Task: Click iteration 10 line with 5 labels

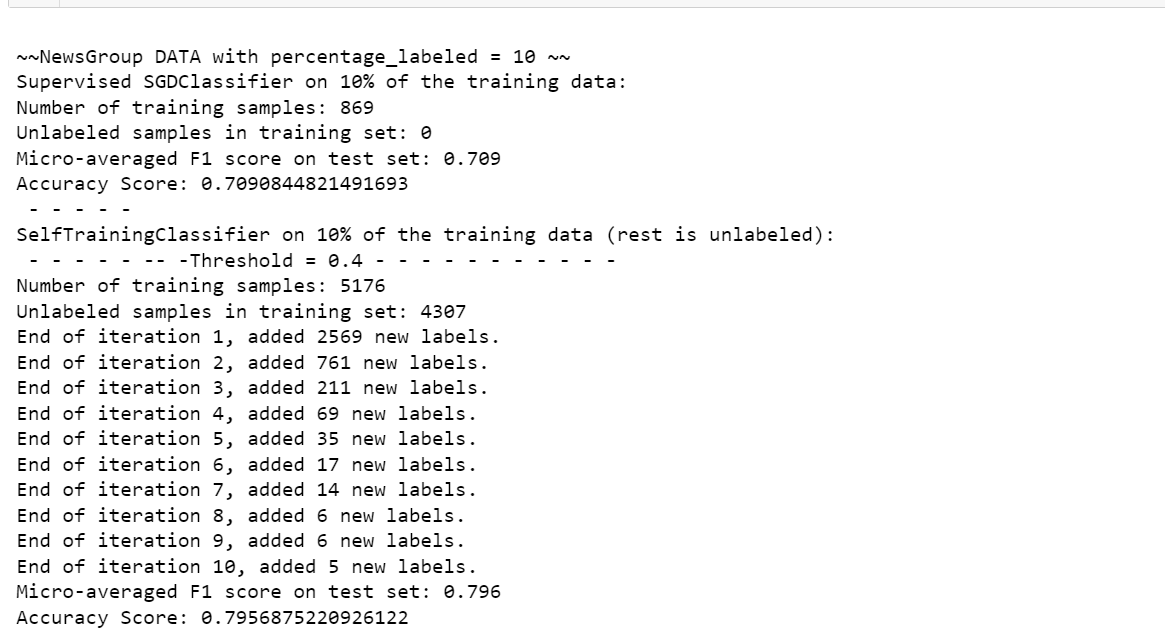Action: [246, 567]
